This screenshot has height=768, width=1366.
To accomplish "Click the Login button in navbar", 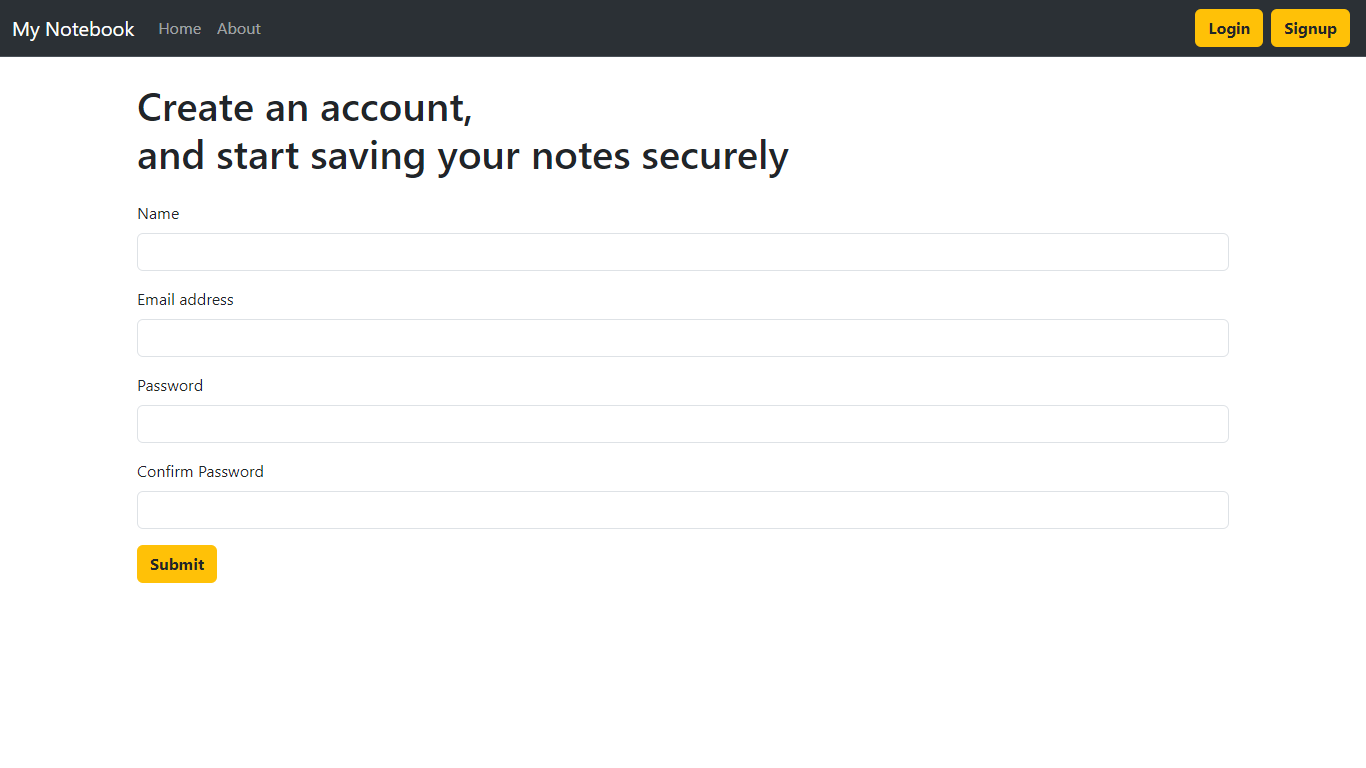I will [x=1229, y=28].
